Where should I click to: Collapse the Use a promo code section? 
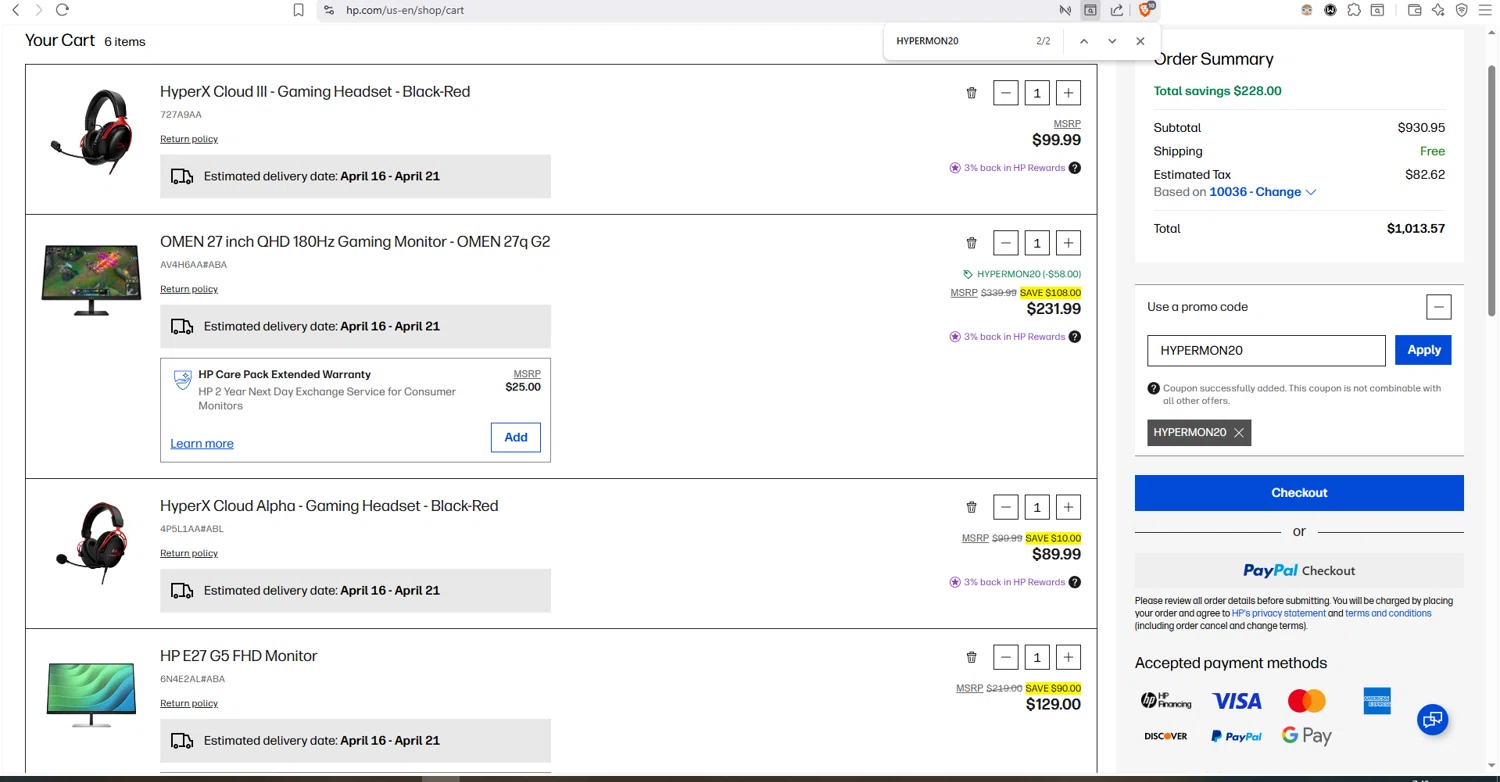click(x=1438, y=307)
